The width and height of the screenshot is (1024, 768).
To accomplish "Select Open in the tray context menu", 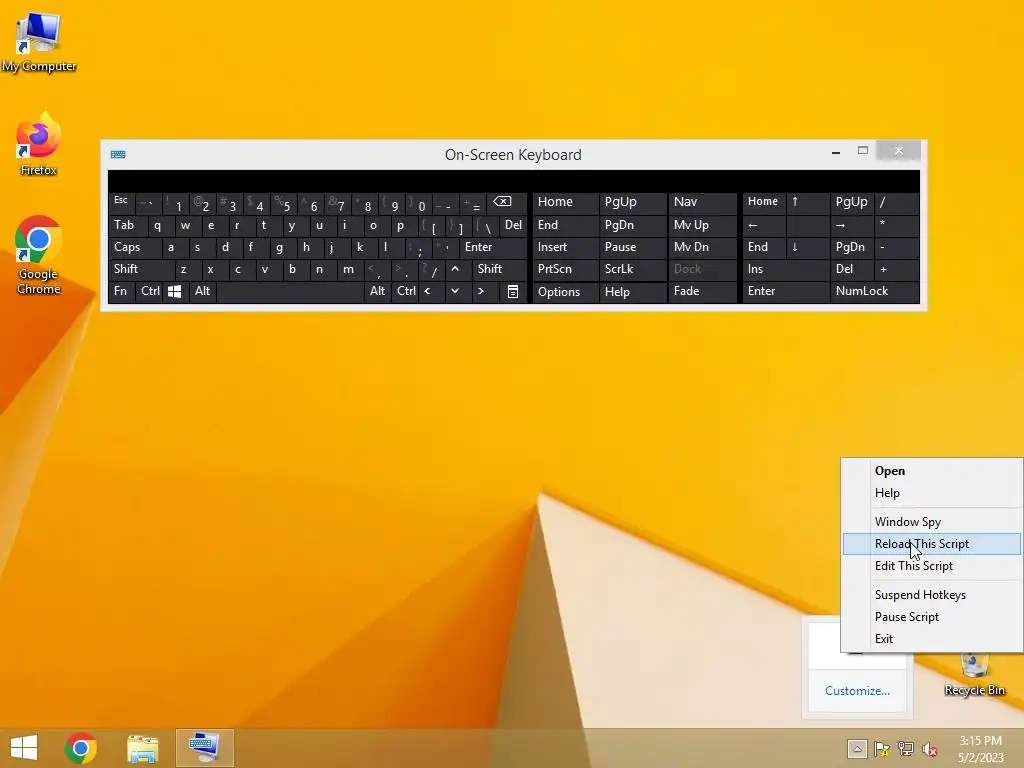I will (931, 471).
